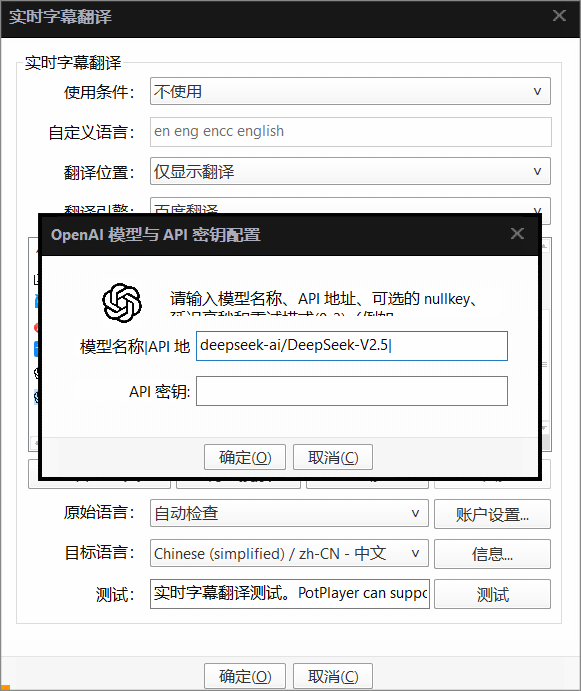Open the 原始语言 dropdown showing 自动检查
Image resolution: width=581 pixels, height=691 pixels.
289,513
